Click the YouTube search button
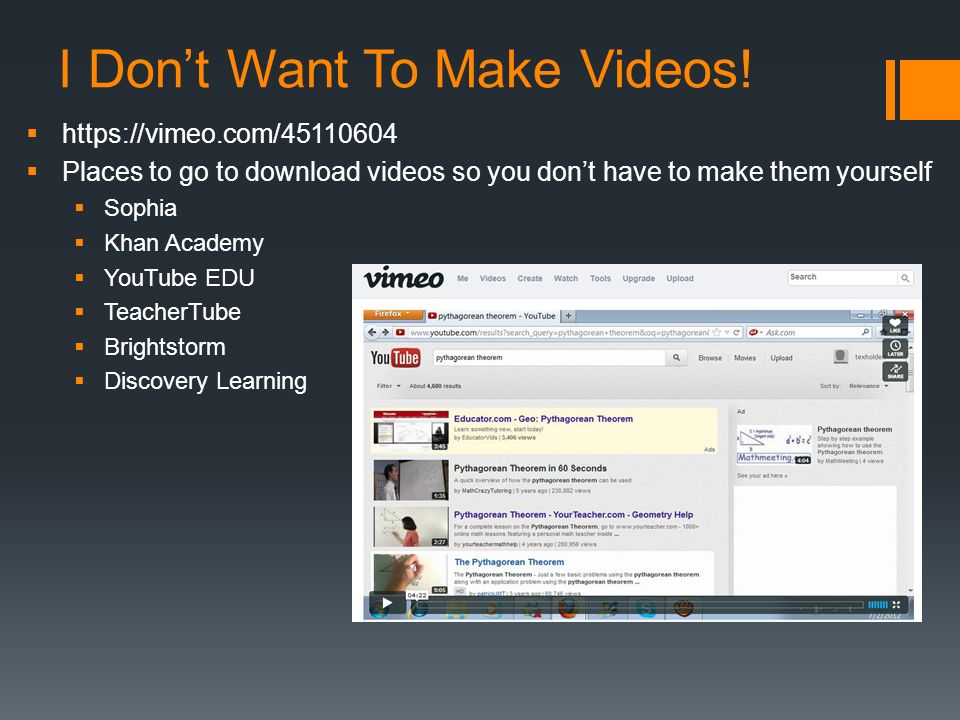This screenshot has height=720, width=960. (676, 358)
